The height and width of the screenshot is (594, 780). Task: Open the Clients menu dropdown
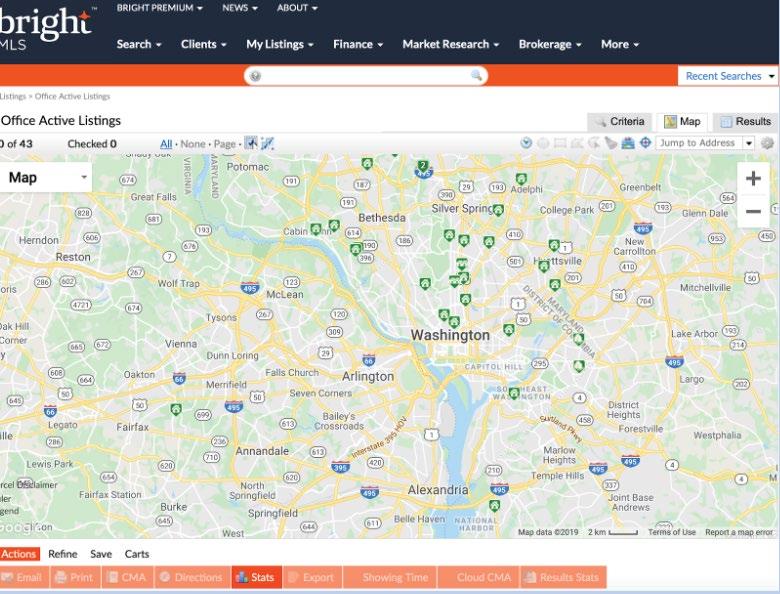click(x=203, y=44)
